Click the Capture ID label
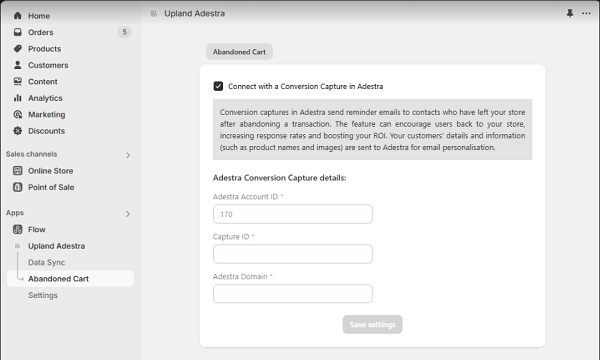This screenshot has width=600, height=360. pyautogui.click(x=233, y=236)
